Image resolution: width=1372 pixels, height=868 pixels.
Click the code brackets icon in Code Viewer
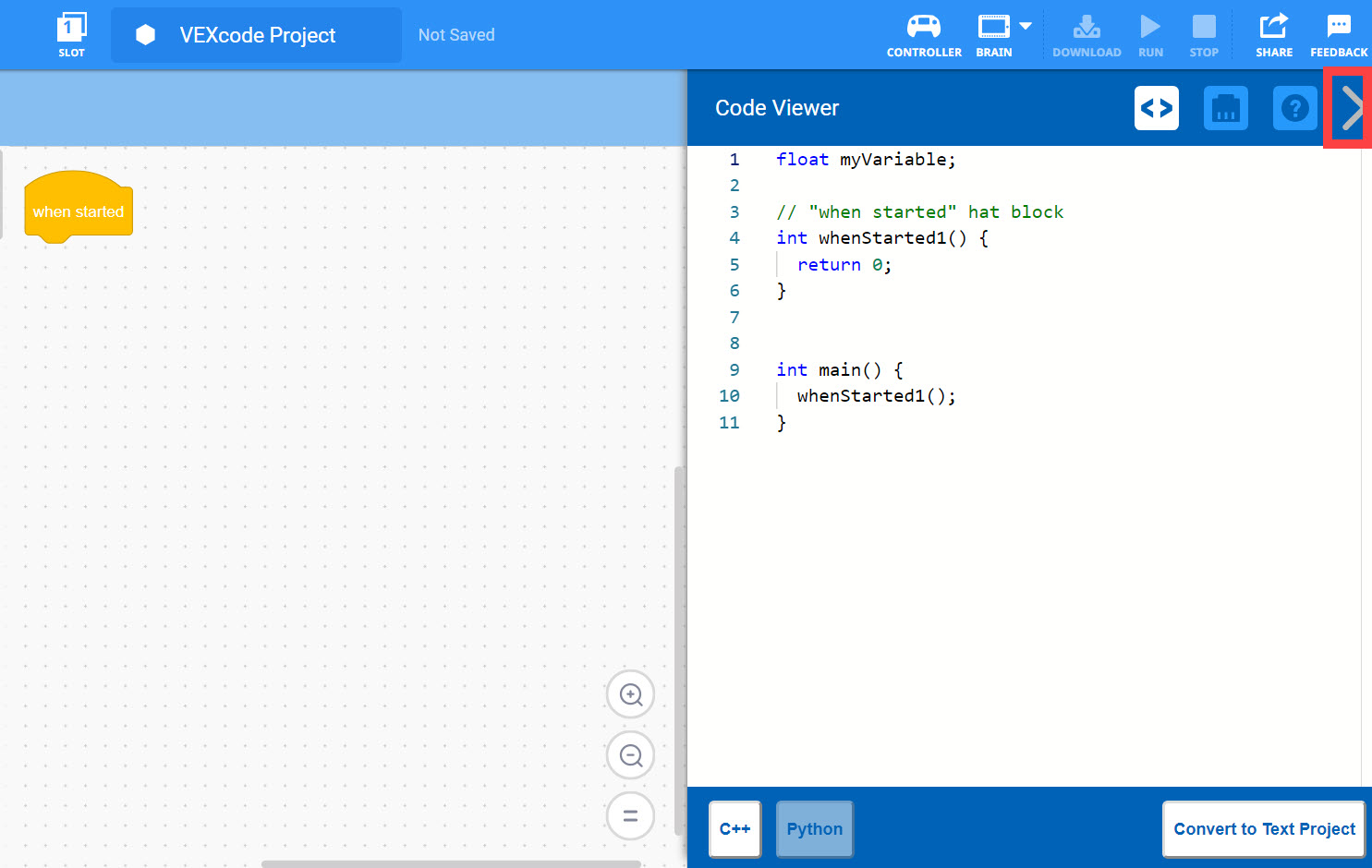(1156, 108)
